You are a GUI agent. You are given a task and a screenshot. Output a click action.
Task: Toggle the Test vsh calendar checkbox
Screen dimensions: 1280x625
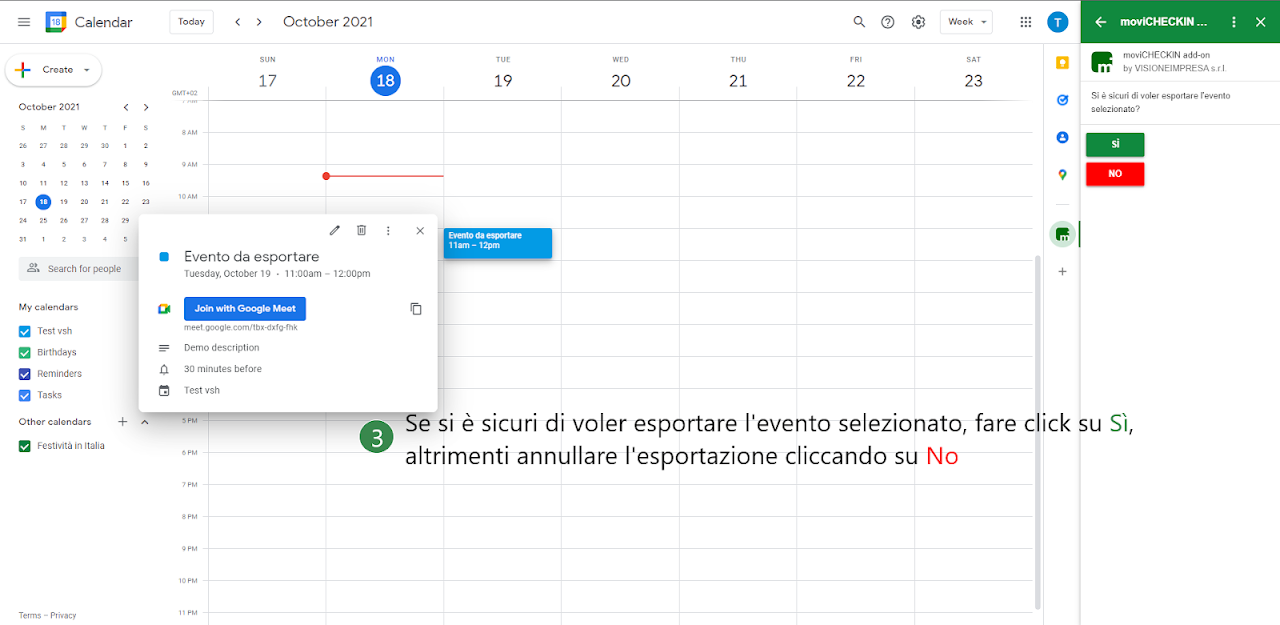[x=25, y=331]
